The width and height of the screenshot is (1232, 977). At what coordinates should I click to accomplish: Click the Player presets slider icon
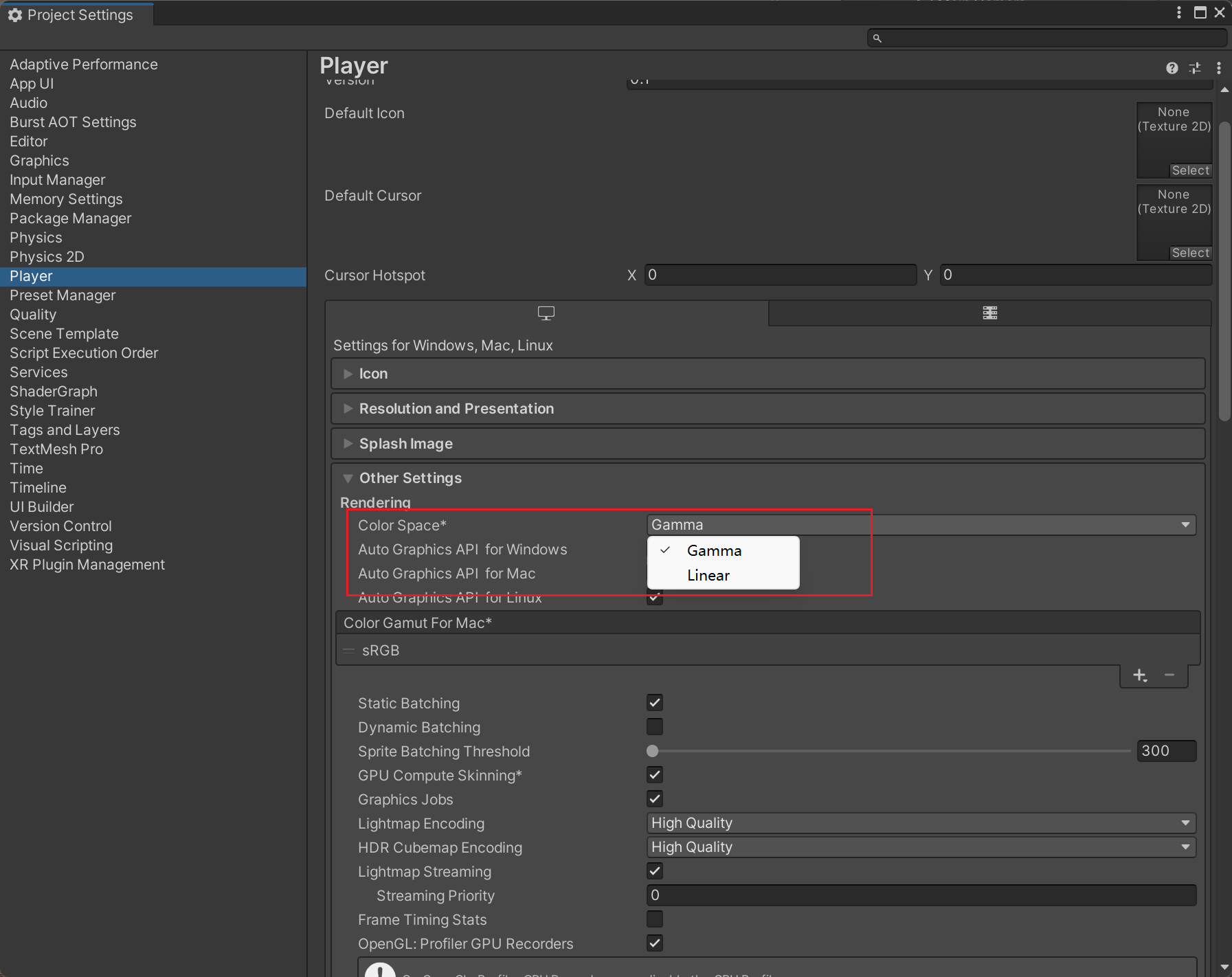click(1195, 68)
